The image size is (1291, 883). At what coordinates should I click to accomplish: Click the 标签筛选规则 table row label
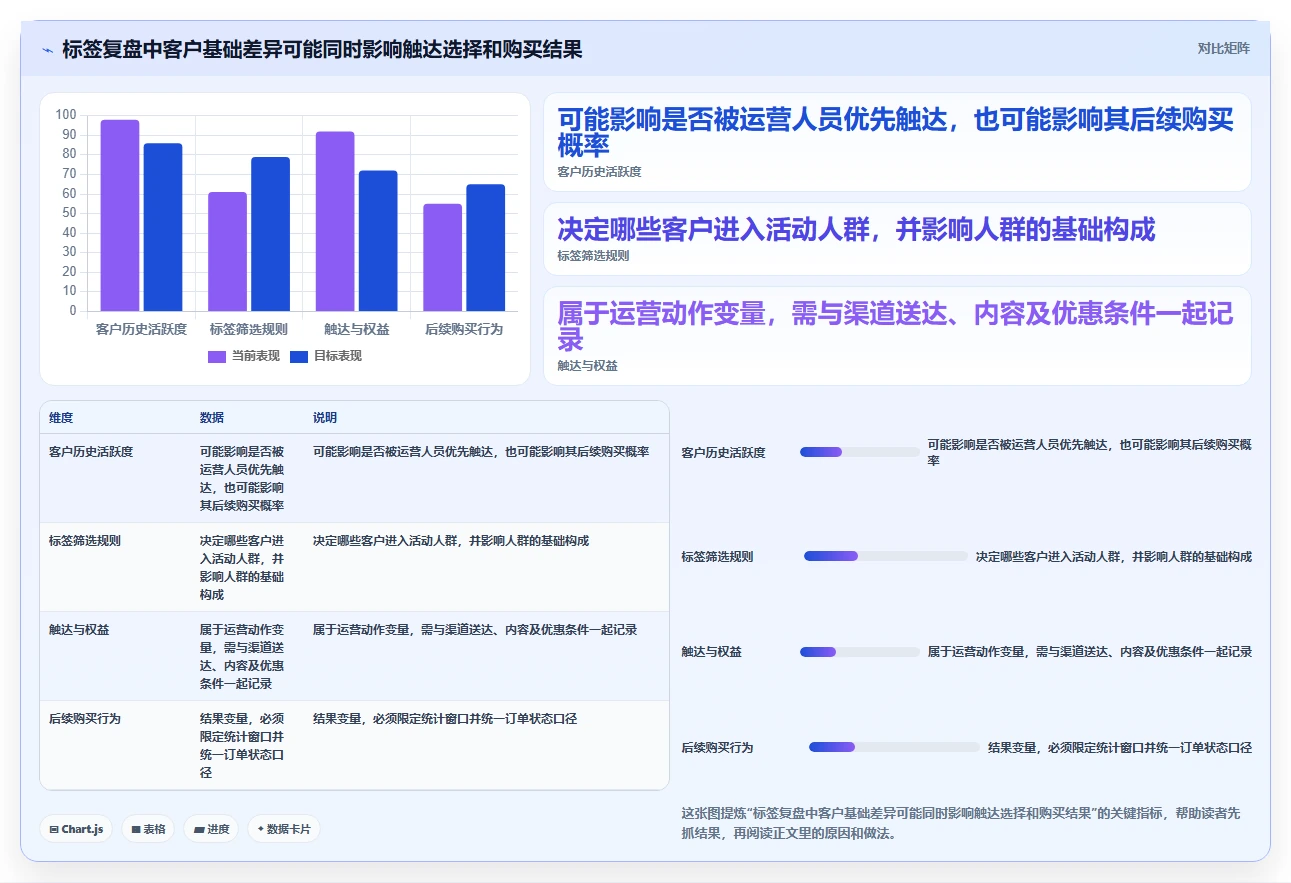point(85,541)
